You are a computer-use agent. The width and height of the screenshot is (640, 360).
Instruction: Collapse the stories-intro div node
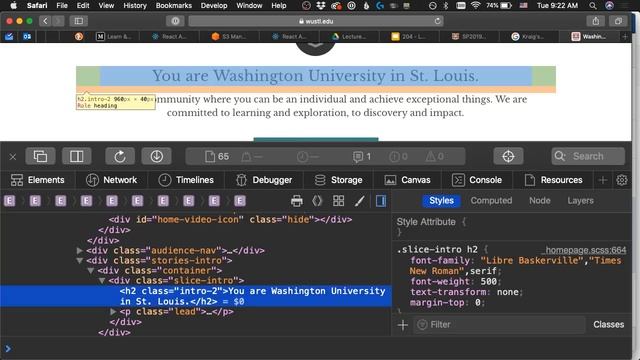click(x=80, y=261)
